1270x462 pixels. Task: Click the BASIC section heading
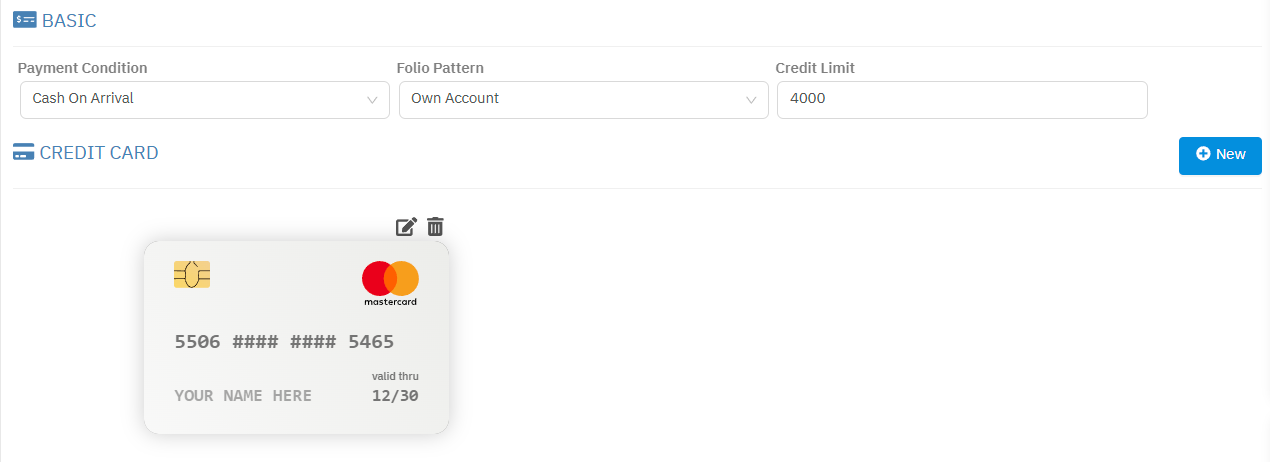tap(69, 20)
